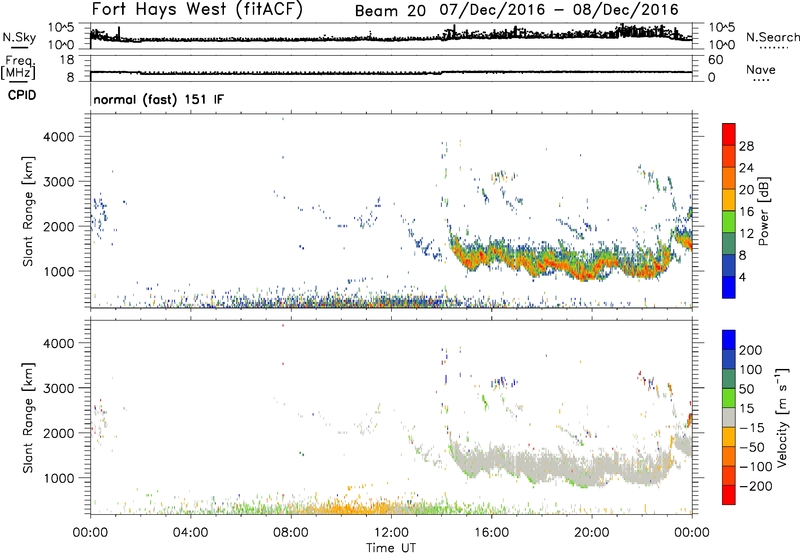Click the "4000" tick in the power panel
The image size is (800, 554).
click(59, 137)
